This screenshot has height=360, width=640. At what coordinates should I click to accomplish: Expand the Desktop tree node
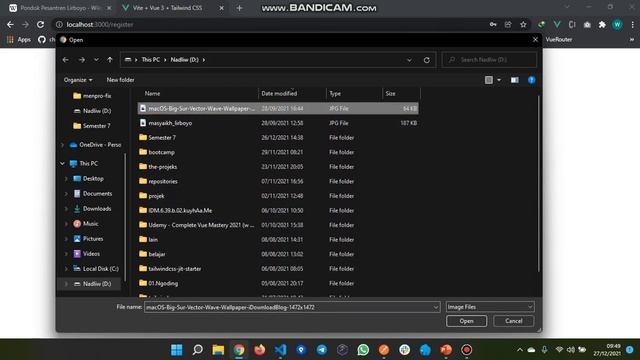click(66, 179)
